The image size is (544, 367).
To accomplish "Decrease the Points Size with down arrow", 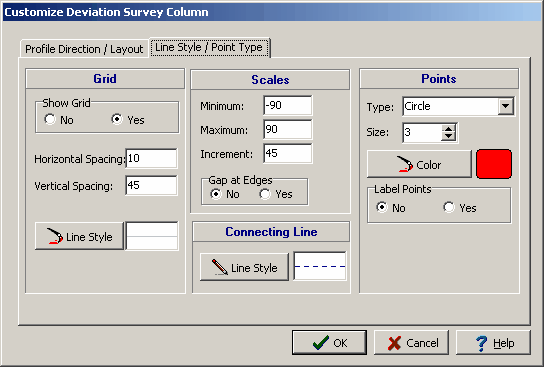I will pyautogui.click(x=449, y=137).
